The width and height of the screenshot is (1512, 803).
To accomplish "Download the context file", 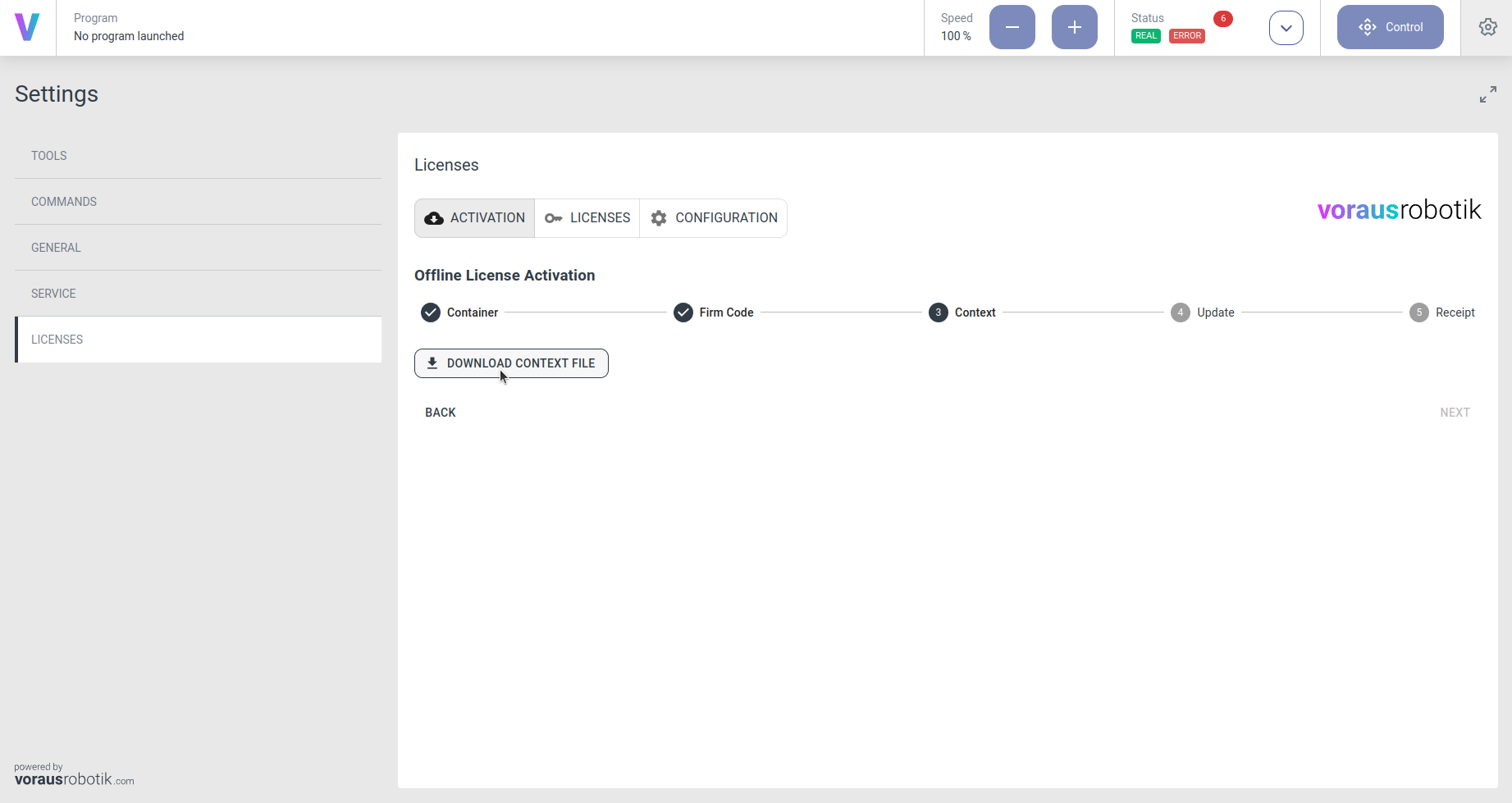I will (511, 363).
